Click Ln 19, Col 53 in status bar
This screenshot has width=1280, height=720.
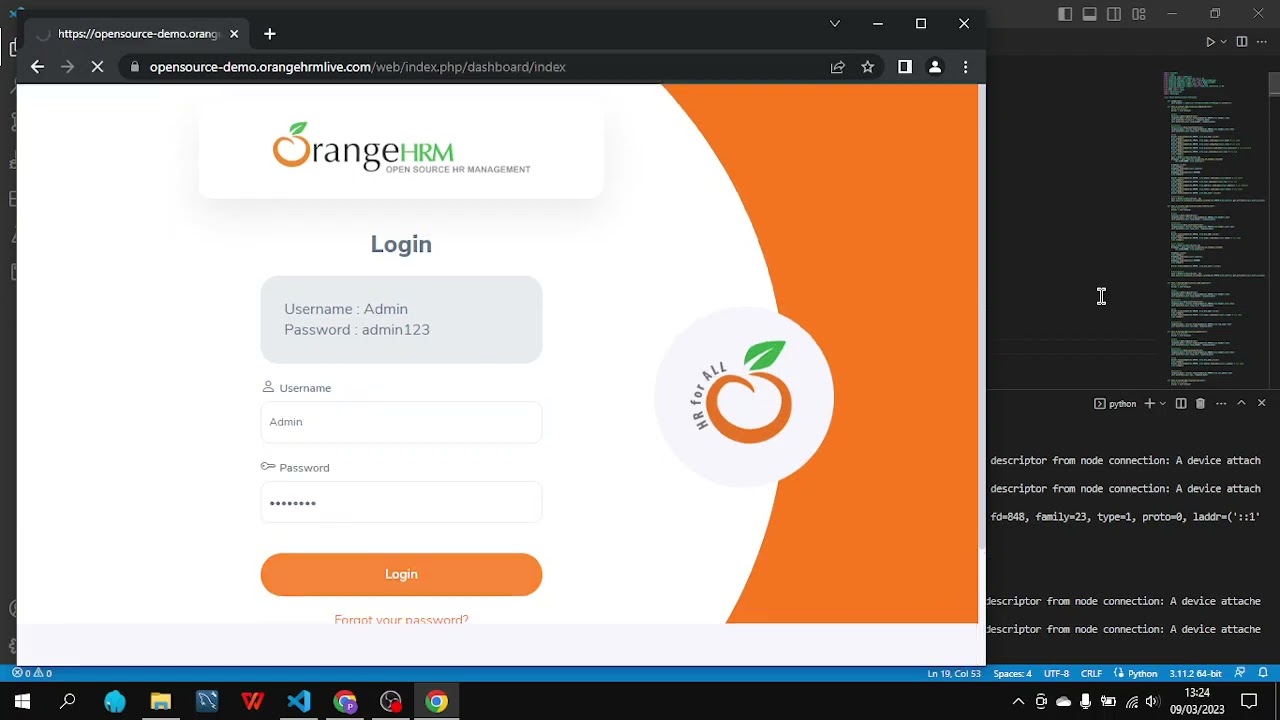tap(954, 673)
